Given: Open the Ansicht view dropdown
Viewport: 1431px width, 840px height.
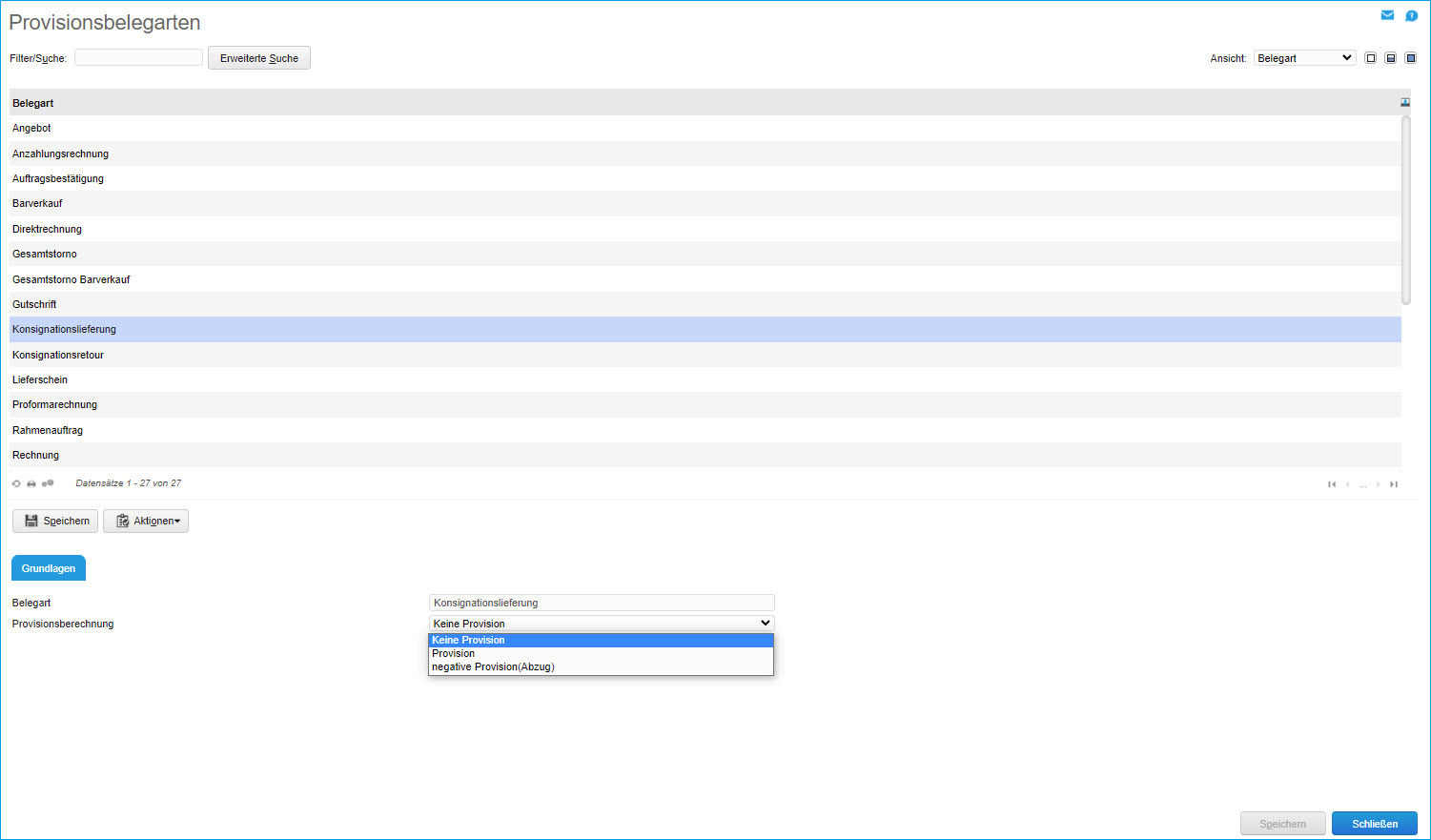Looking at the screenshot, I should (1304, 58).
